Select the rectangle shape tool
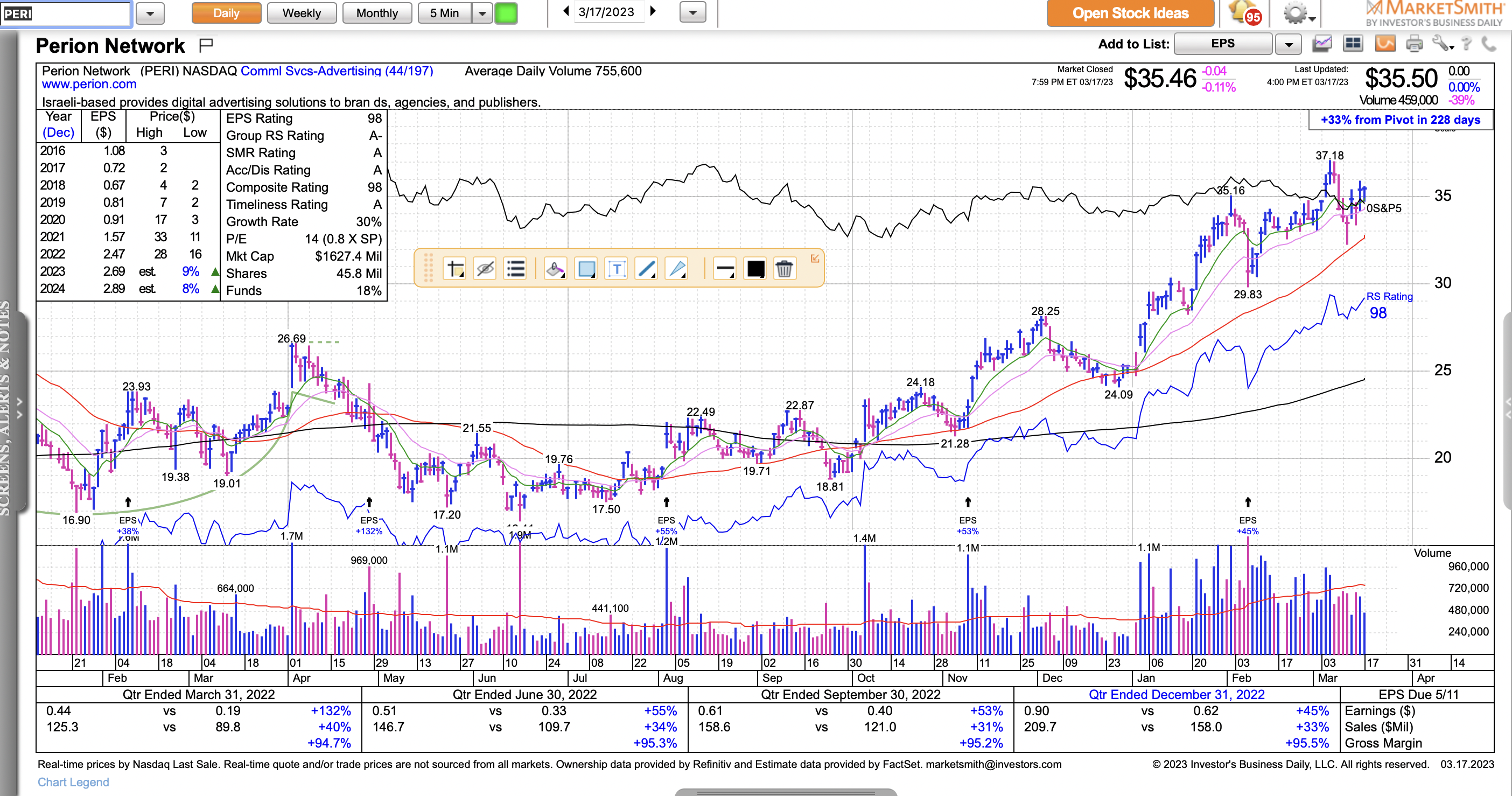Viewport: 1512px width, 796px height. pos(586,269)
